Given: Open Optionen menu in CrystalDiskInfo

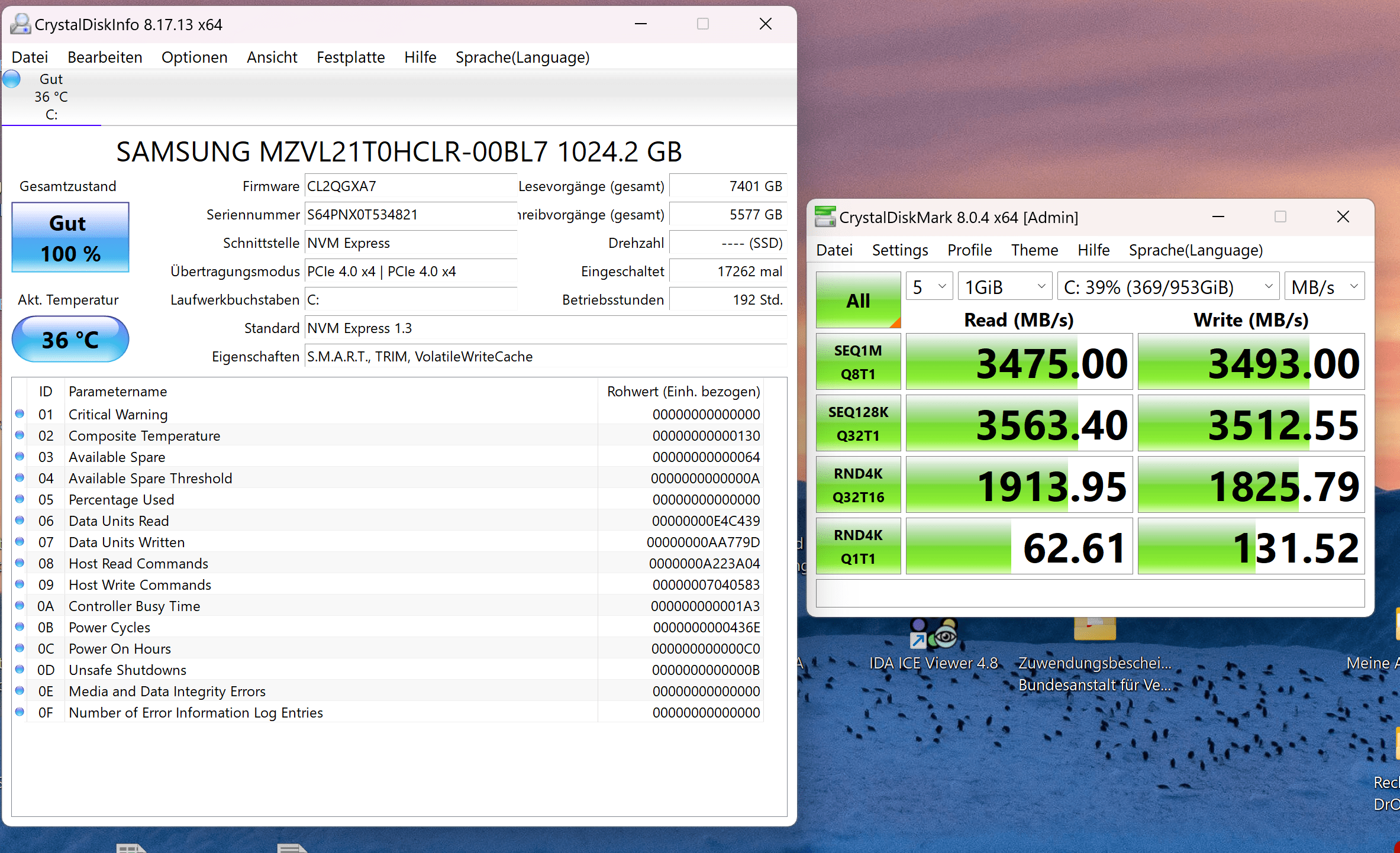Looking at the screenshot, I should (194, 57).
